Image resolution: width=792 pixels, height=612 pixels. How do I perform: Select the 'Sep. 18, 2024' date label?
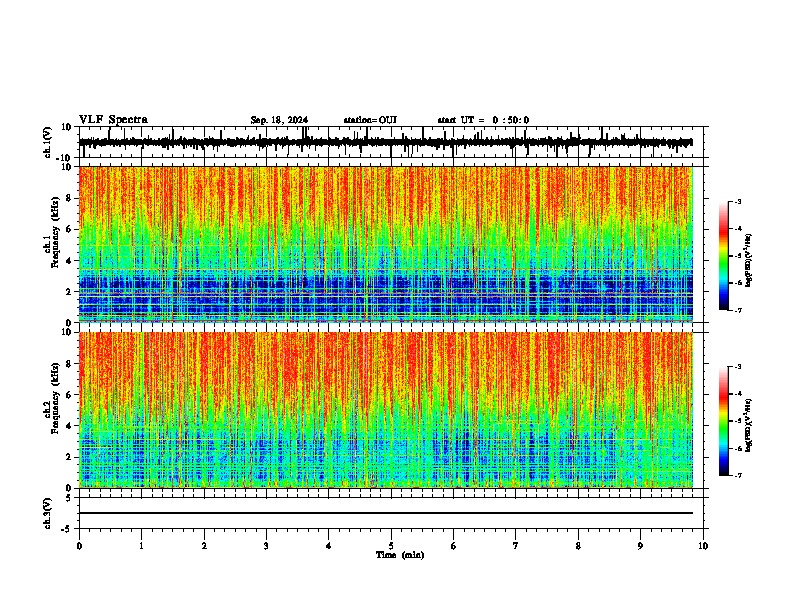point(279,120)
